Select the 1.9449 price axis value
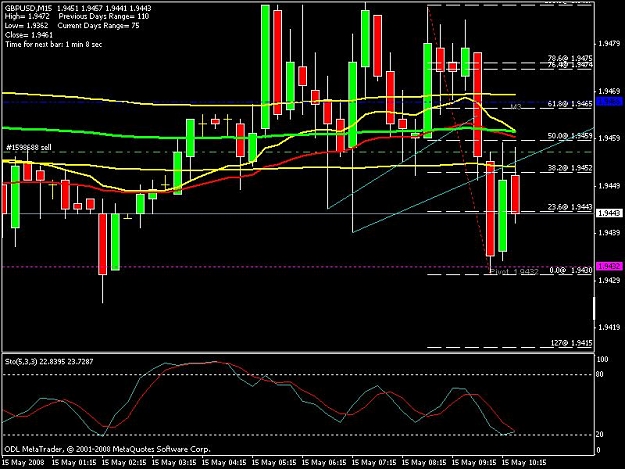 (609, 186)
